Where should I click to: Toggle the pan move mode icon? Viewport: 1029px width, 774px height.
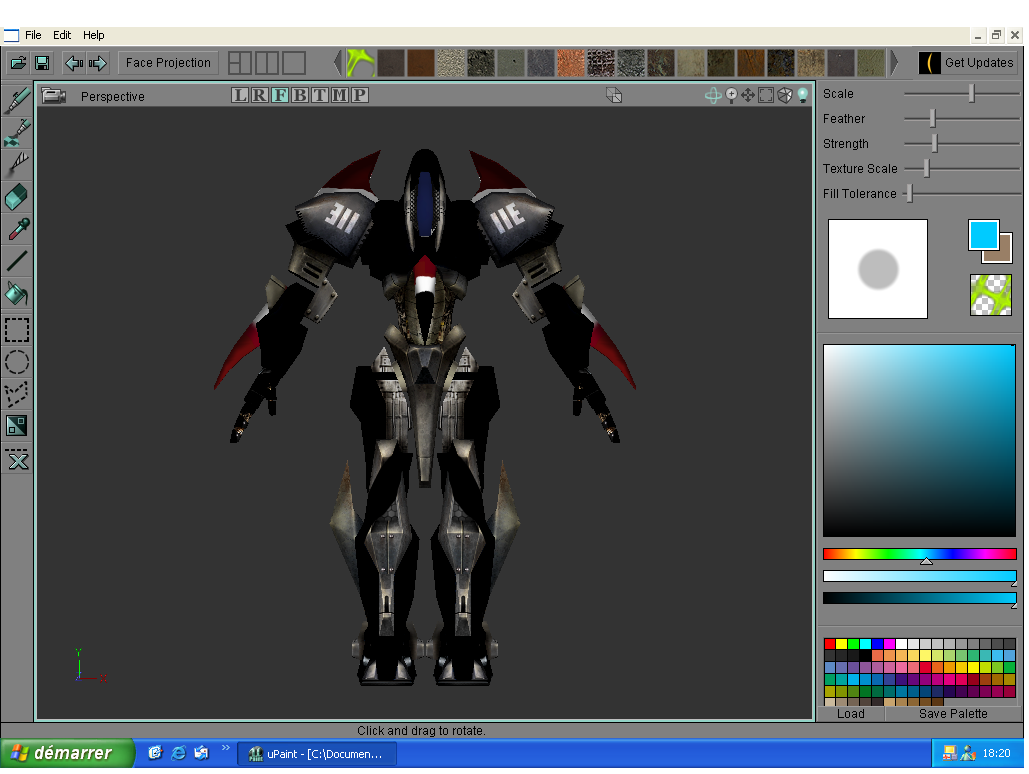coord(748,95)
